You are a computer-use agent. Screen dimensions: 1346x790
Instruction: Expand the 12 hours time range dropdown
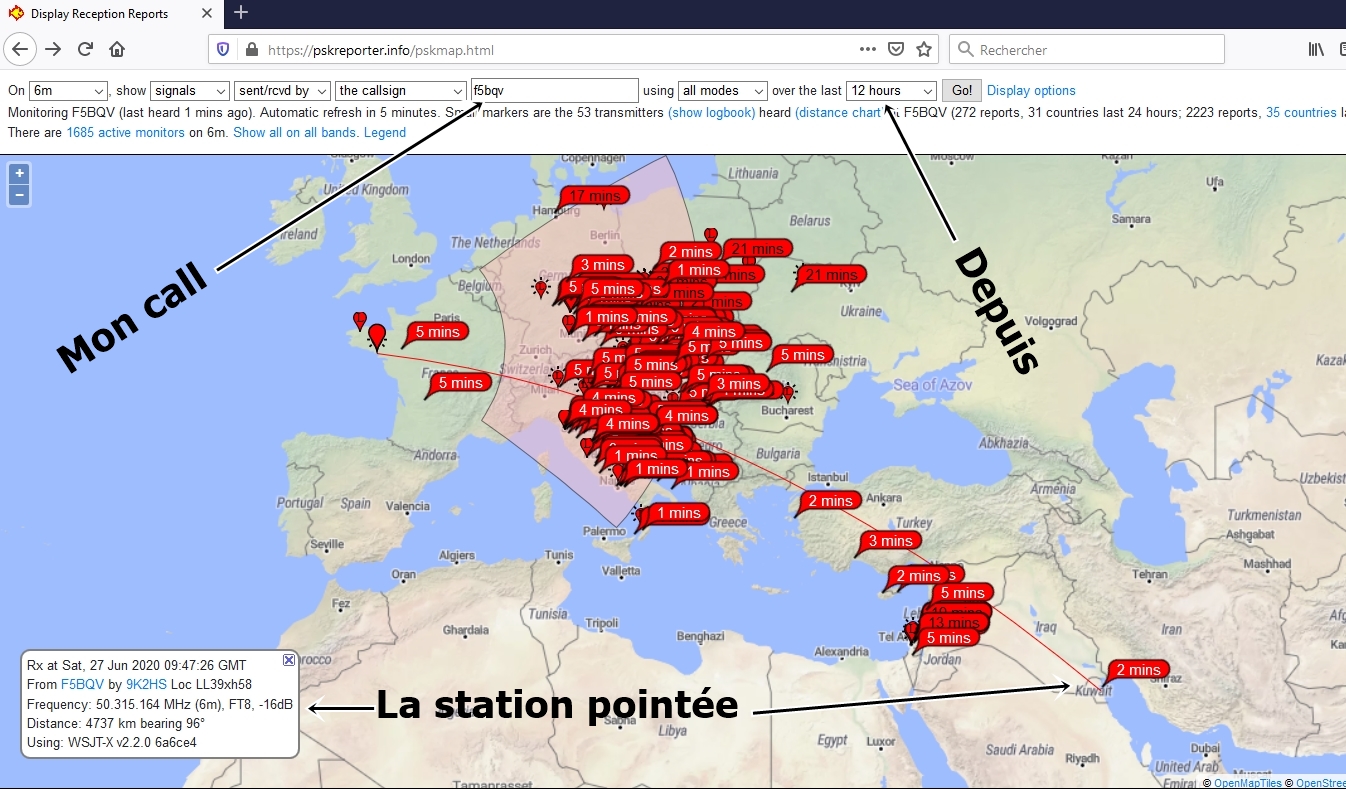click(892, 91)
